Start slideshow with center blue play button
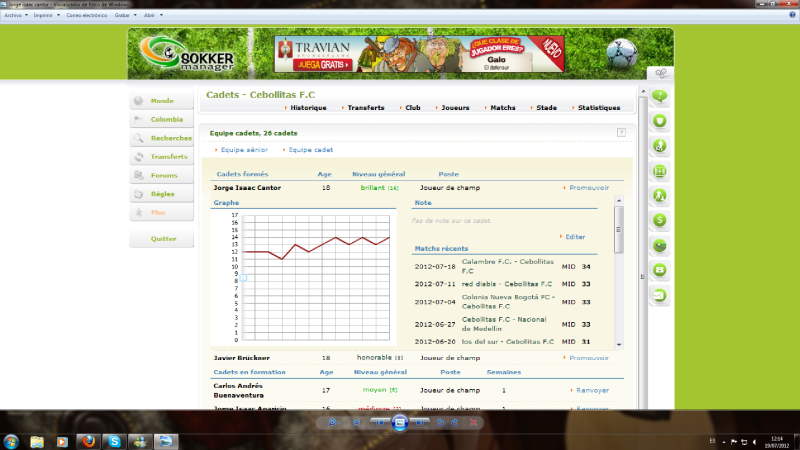The height and width of the screenshot is (450, 800). point(399,423)
